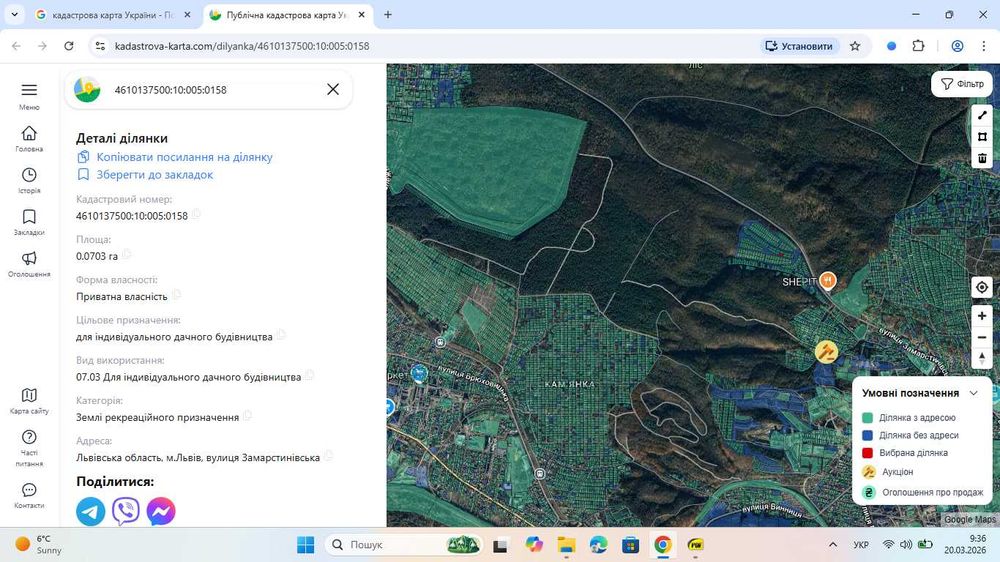
Task: Open Microsoft Edge from taskbar
Action: pyautogui.click(x=598, y=545)
